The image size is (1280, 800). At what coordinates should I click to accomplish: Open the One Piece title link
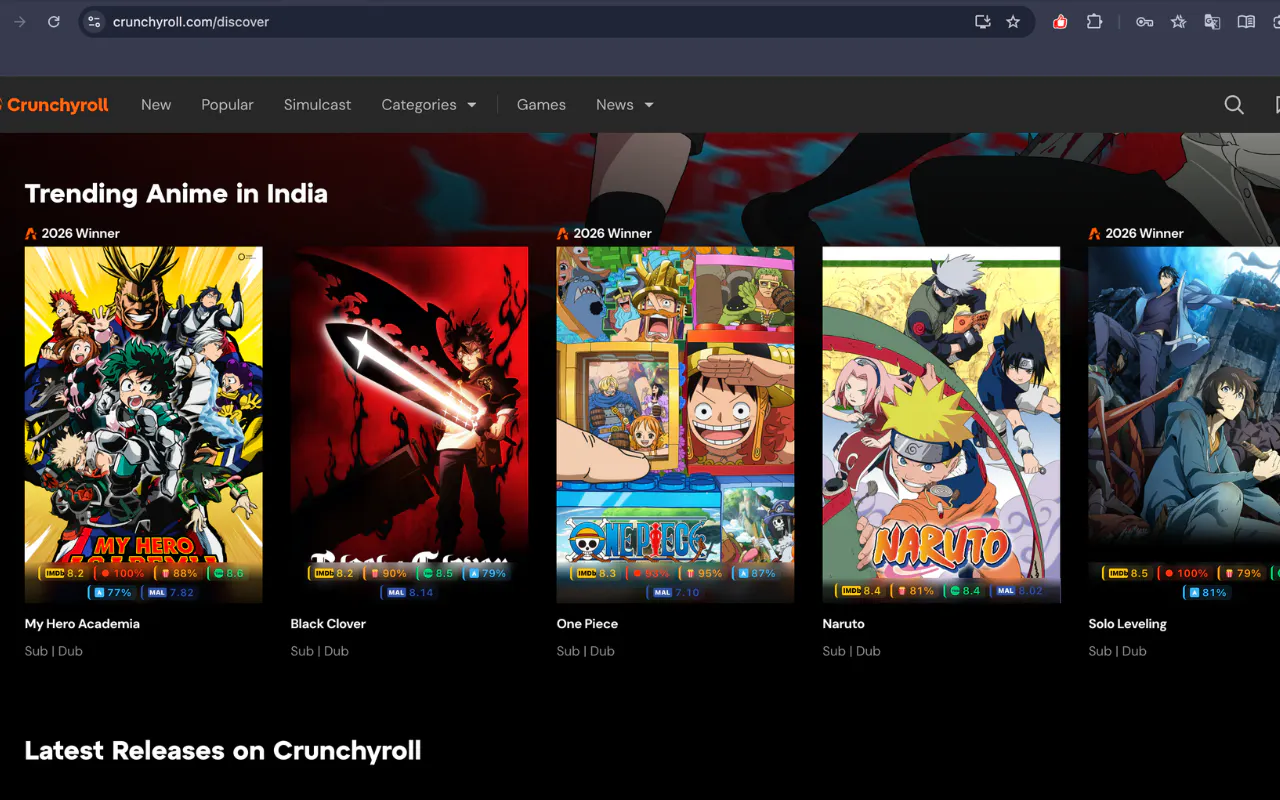[x=587, y=624]
